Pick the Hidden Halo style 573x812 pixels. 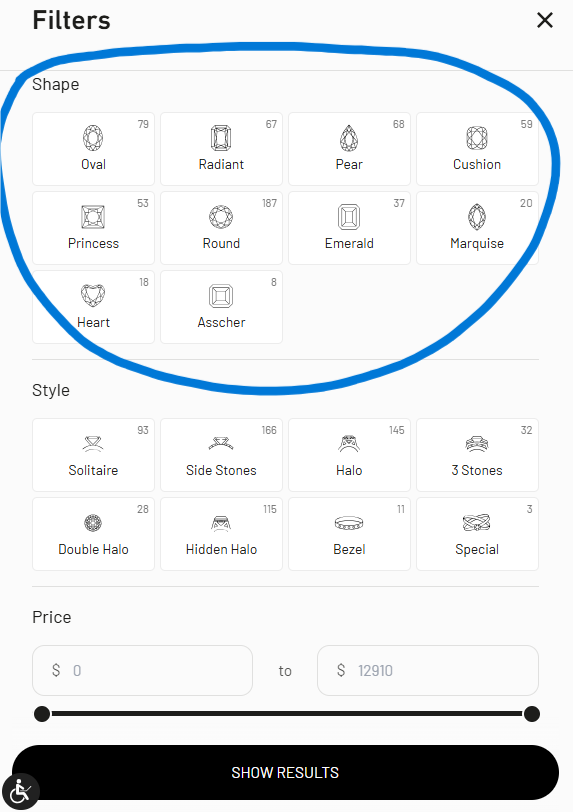[221, 534]
